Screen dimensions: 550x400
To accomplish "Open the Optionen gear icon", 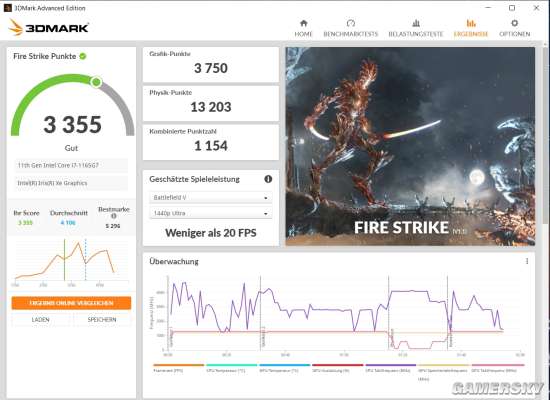I will [515, 23].
